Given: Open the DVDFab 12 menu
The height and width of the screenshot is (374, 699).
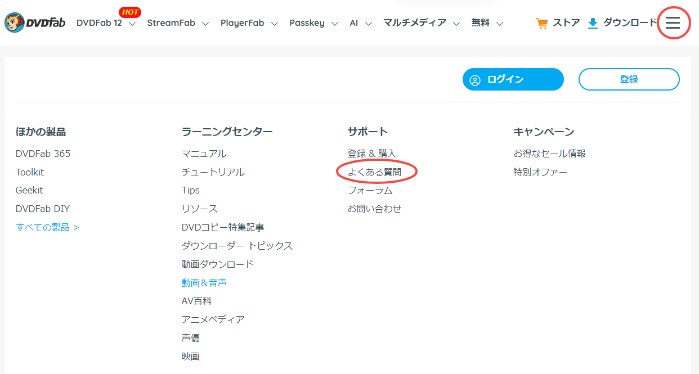Looking at the screenshot, I should 99,23.
